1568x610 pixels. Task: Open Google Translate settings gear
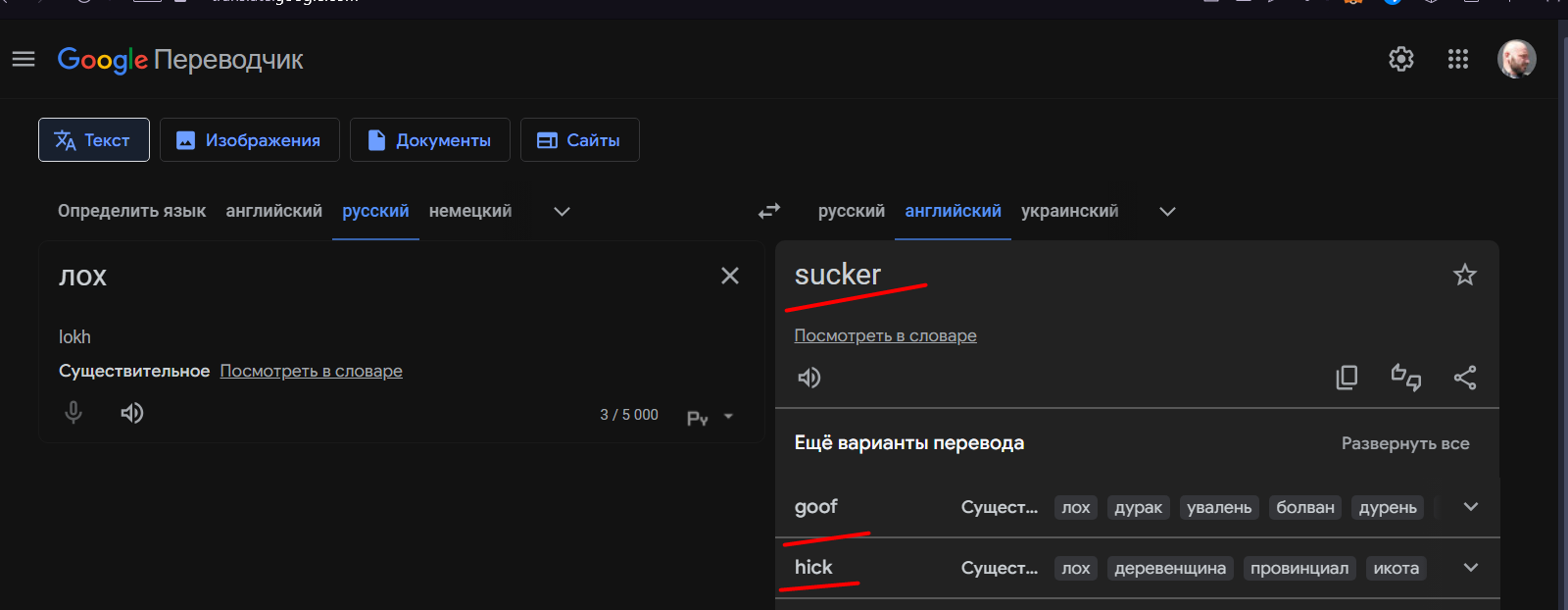point(1401,60)
